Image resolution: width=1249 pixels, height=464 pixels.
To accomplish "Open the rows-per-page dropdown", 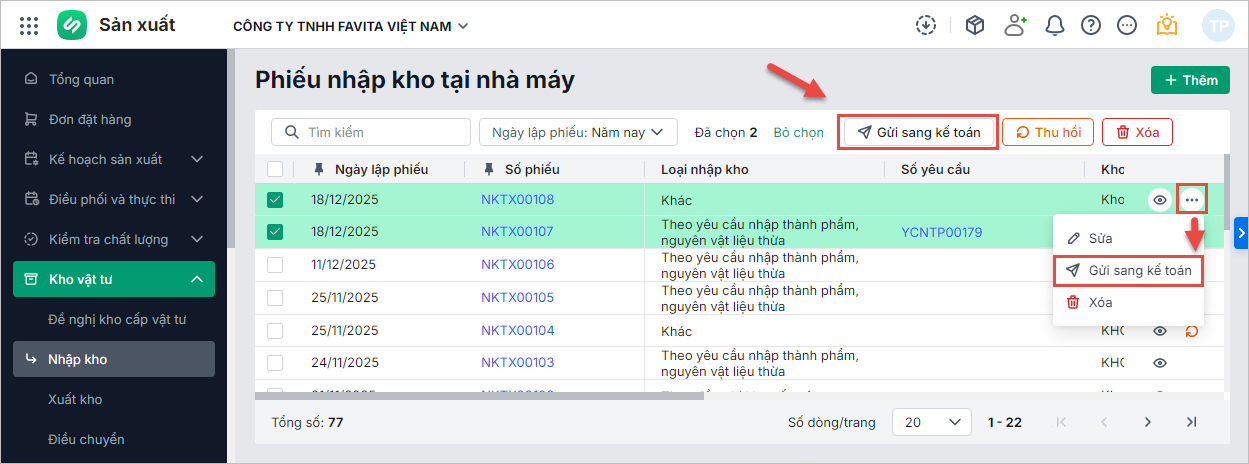I will click(929, 422).
